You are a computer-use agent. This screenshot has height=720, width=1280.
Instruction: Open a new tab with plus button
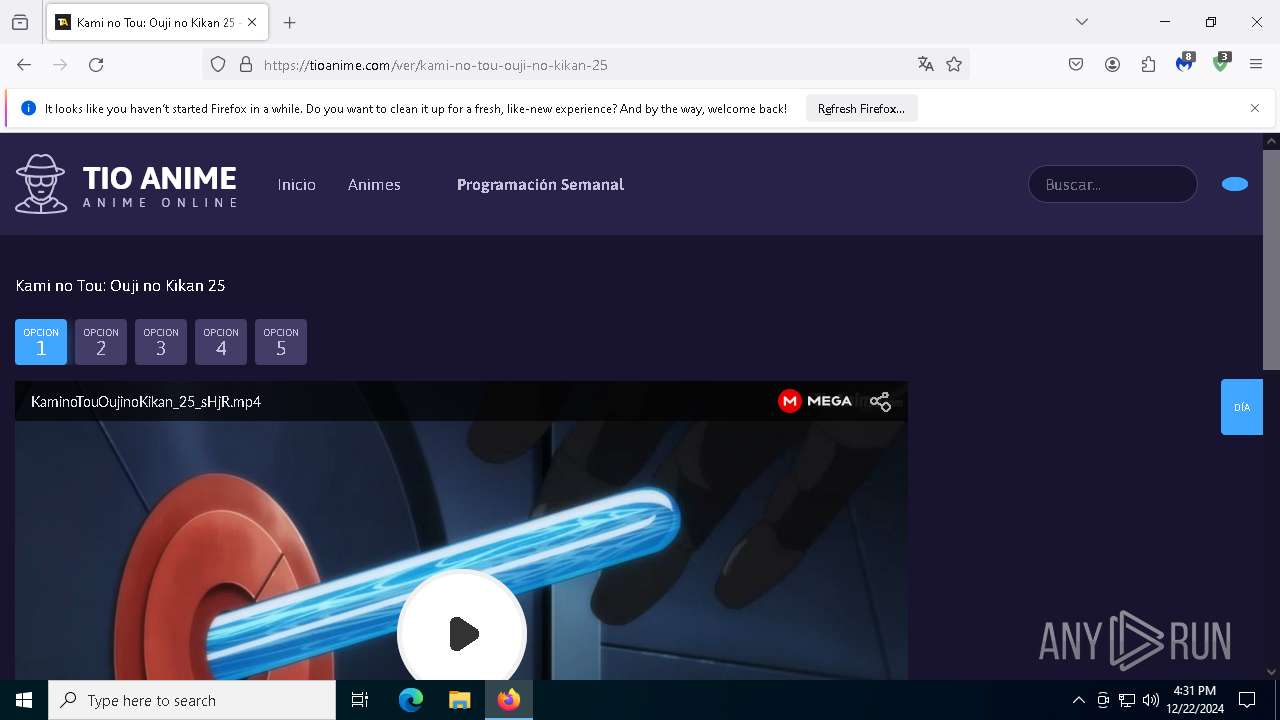pyautogui.click(x=290, y=22)
